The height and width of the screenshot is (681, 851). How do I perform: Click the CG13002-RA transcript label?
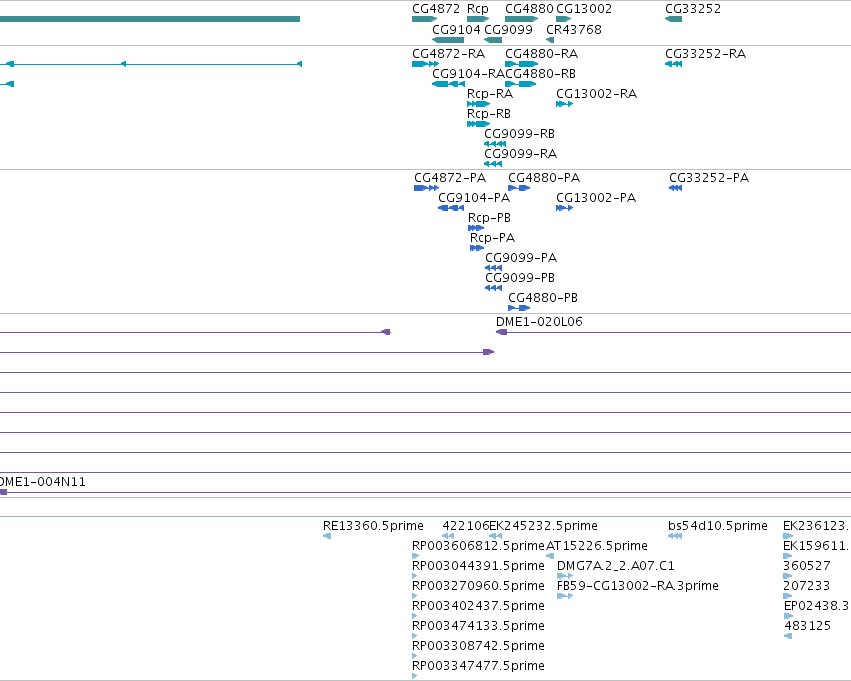[x=596, y=94]
